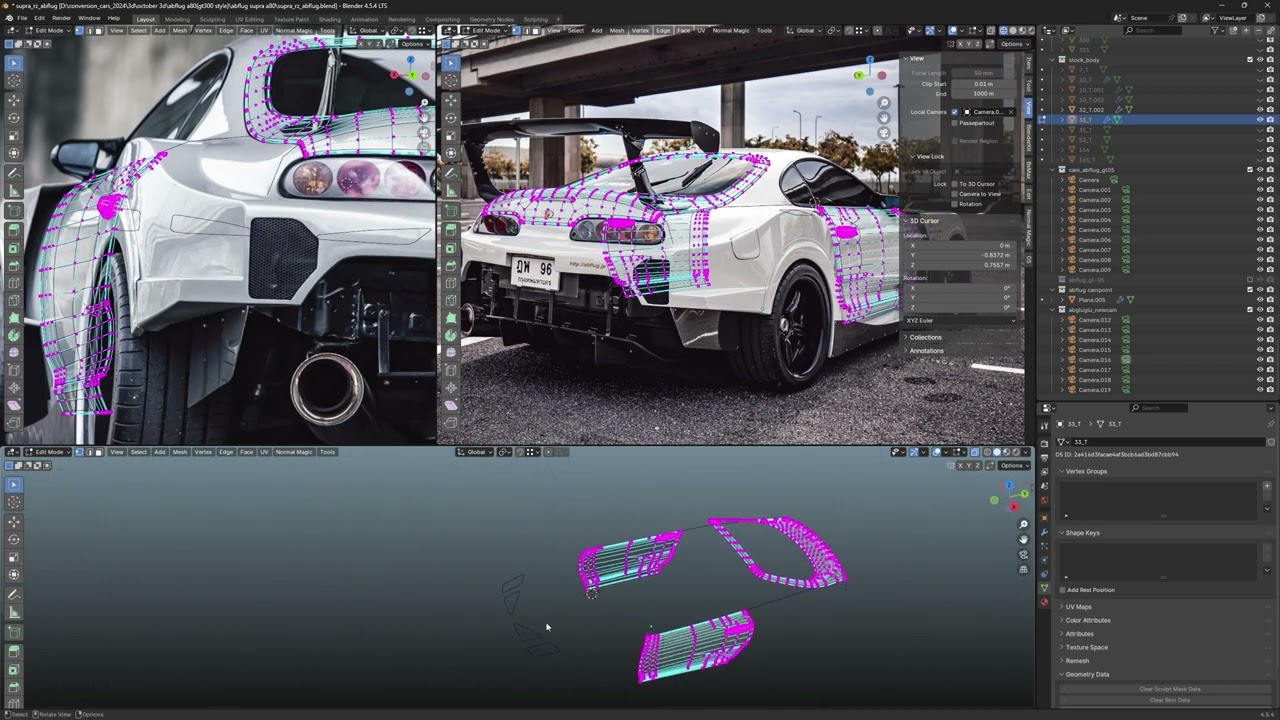The width and height of the screenshot is (1280, 720).
Task: Click the zoom gizmo in camera viewport
Action: (x=884, y=102)
